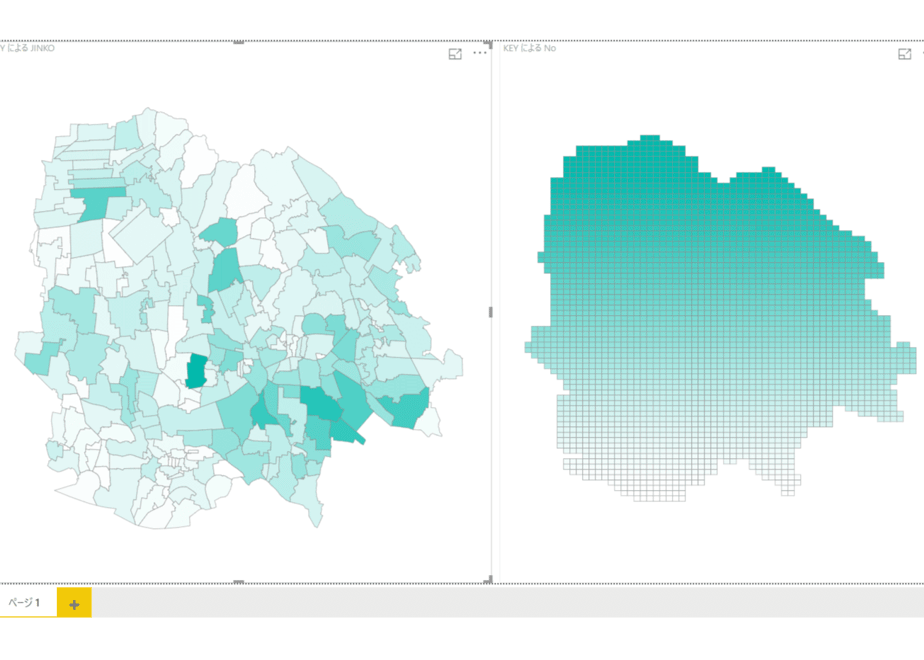Grab the top-center resize handle of JINKO visual
924x660 pixels.
[239, 42]
